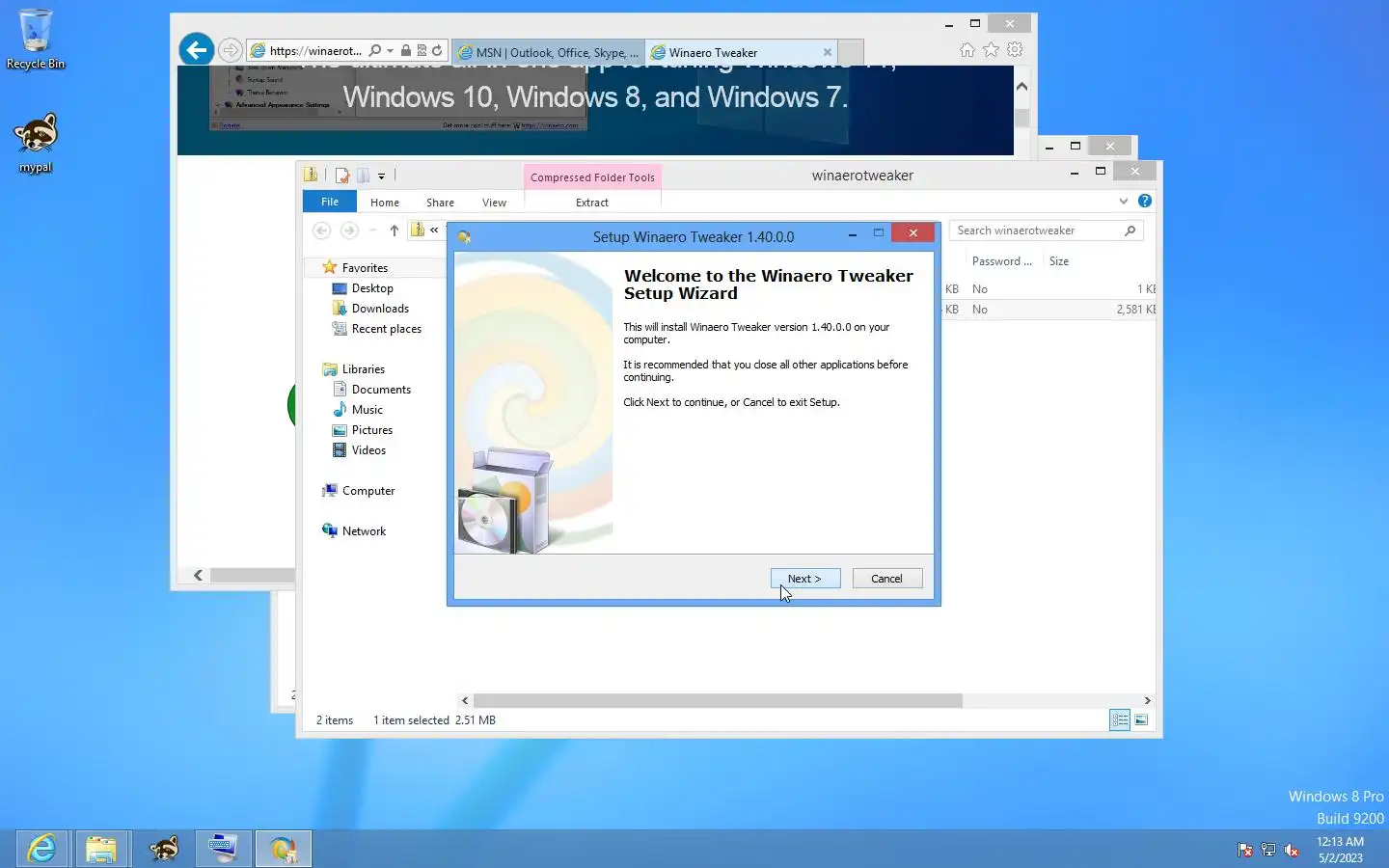
Task: Toggle IE compatibility view icon
Action: point(422,51)
